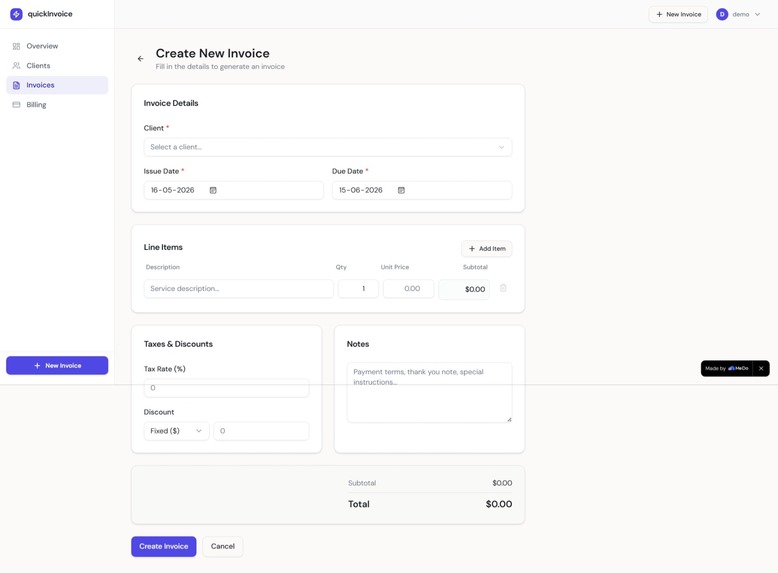Click the back arrow beside Create New Invoice
Screen dimensions: 778x573
(x=140, y=59)
